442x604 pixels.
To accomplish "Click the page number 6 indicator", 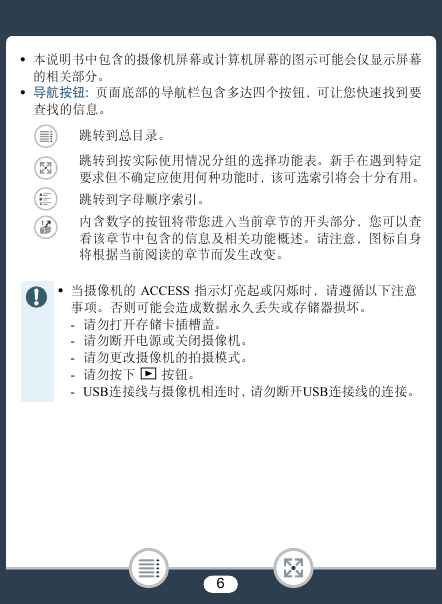I will coord(220,584).
